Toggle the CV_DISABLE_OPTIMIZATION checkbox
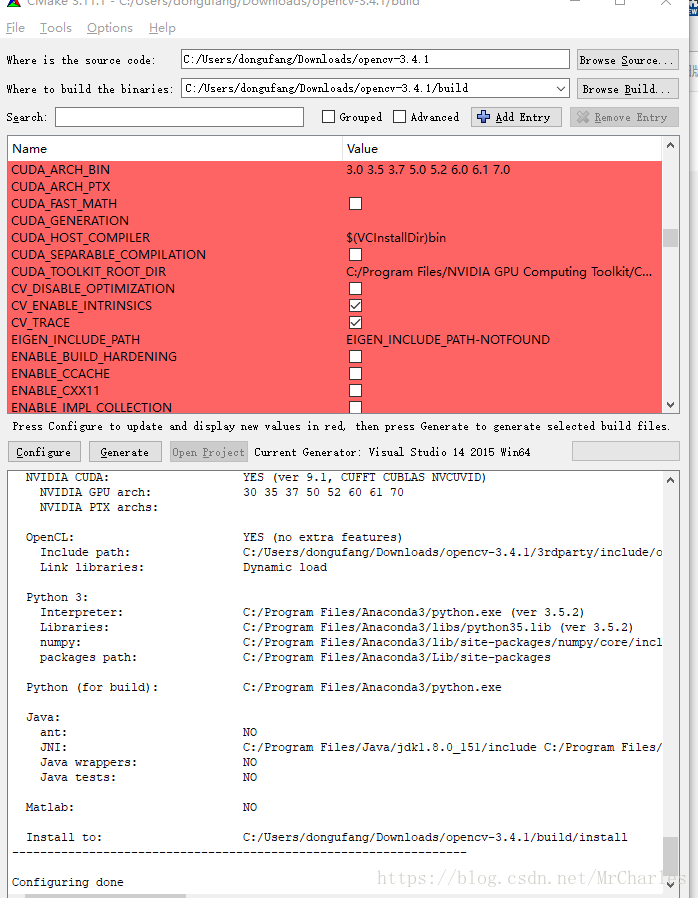The image size is (698, 898). click(x=356, y=289)
